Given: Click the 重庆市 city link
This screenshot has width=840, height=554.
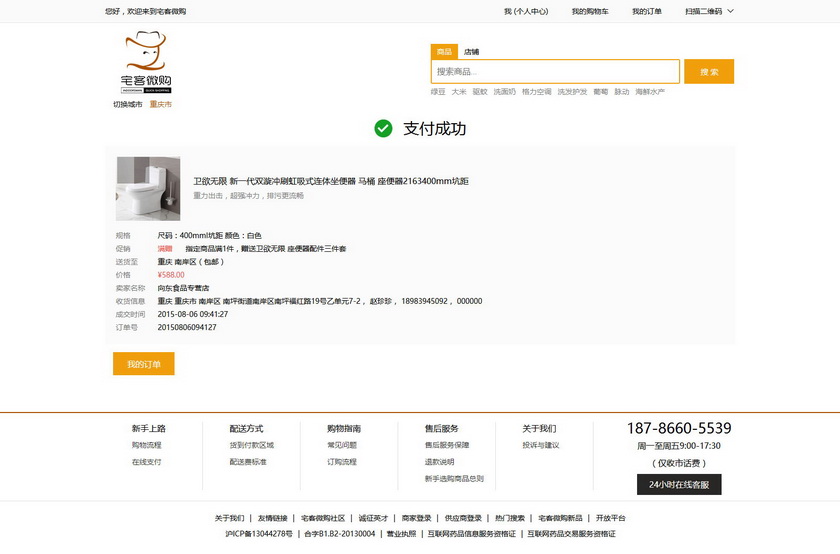Looking at the screenshot, I should click(x=161, y=104).
